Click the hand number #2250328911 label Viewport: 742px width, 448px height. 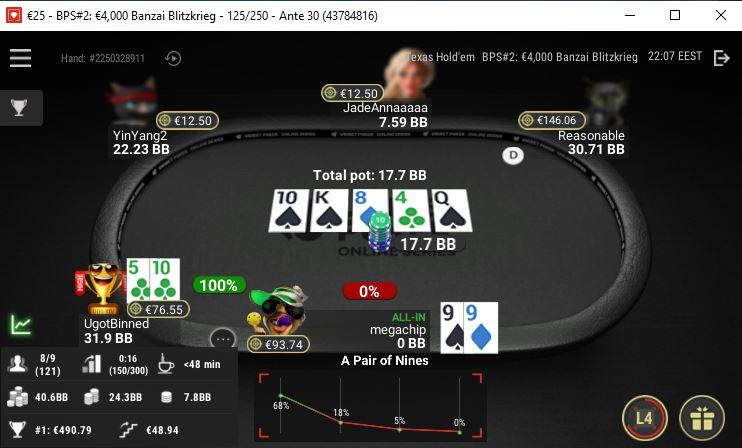pos(103,58)
